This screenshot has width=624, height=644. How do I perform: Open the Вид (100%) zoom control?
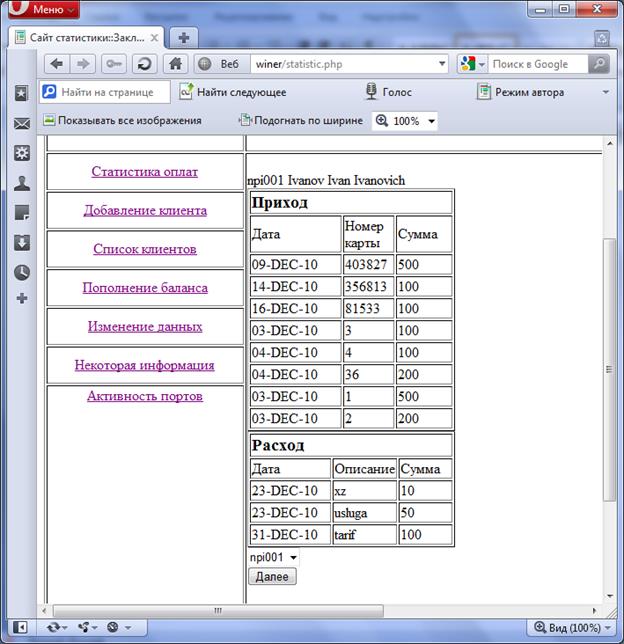coord(571,628)
